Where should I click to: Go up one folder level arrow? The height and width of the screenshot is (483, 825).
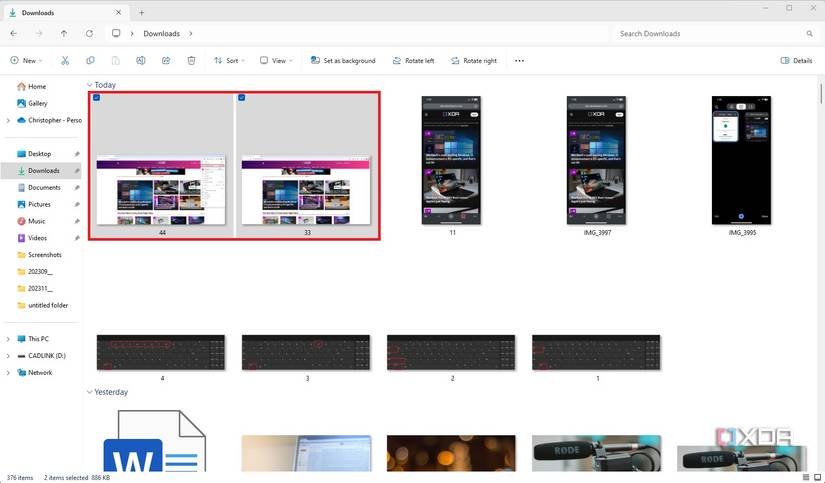(x=64, y=33)
